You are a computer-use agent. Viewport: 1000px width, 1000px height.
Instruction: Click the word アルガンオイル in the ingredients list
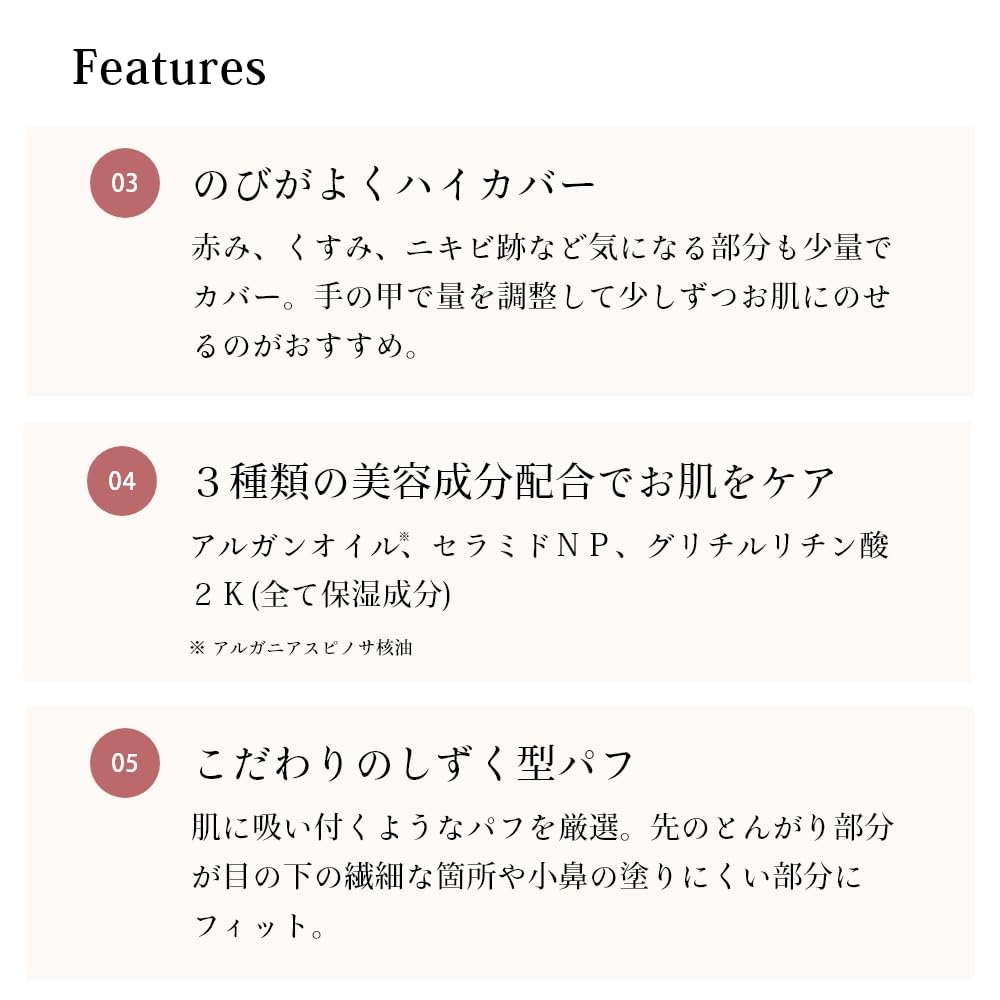(295, 546)
